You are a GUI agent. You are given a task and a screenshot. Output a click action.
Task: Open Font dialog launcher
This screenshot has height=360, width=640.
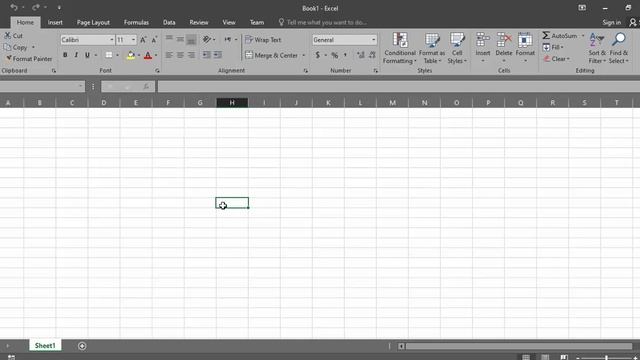coord(157,71)
